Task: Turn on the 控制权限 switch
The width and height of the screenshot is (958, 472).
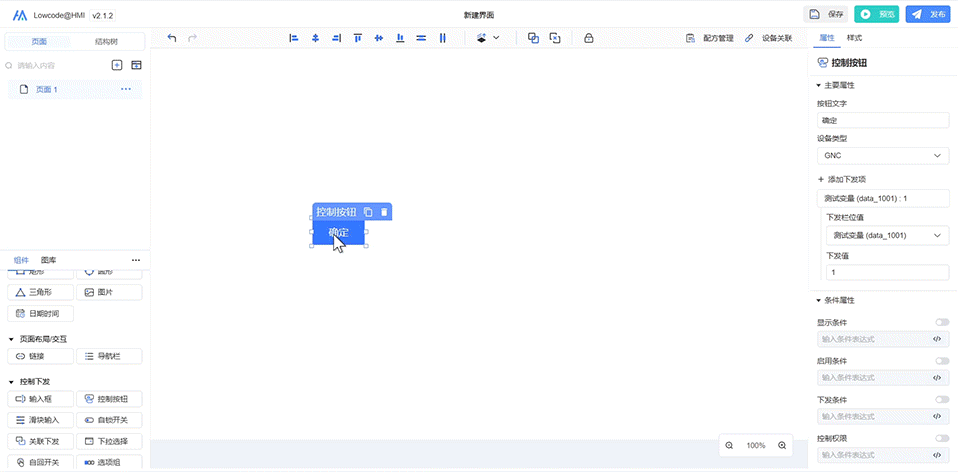Action: tap(941, 438)
